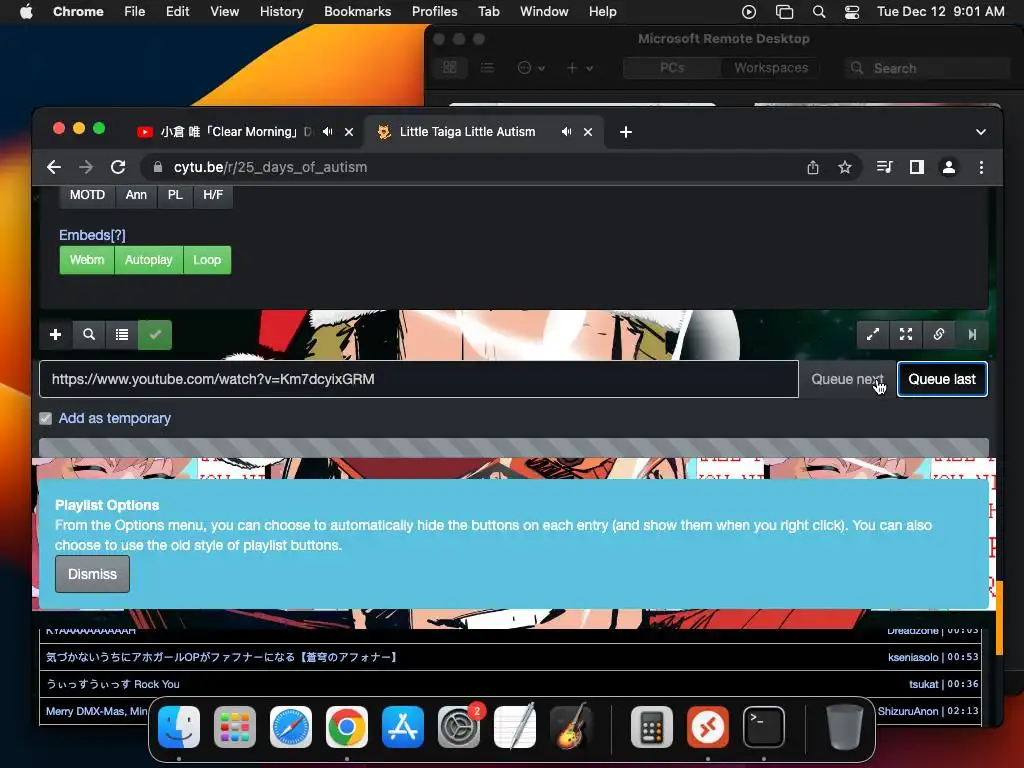Open Safari from the Dock
The height and width of the screenshot is (768, 1024).
coord(291,727)
